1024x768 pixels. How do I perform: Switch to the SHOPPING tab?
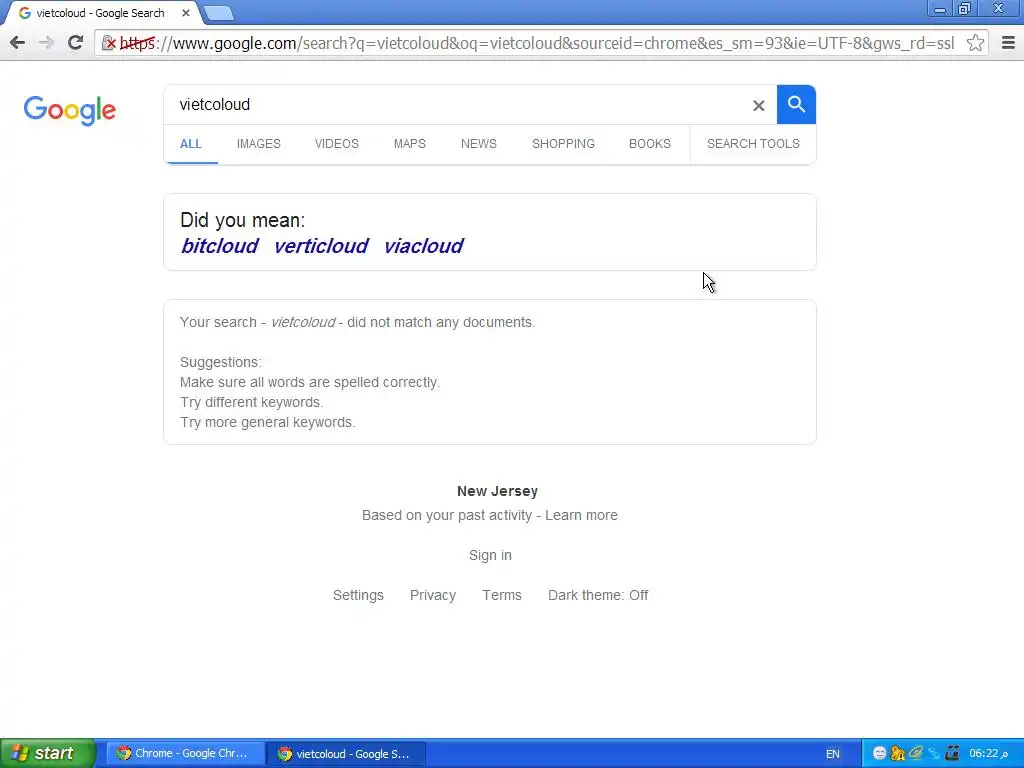coord(563,144)
